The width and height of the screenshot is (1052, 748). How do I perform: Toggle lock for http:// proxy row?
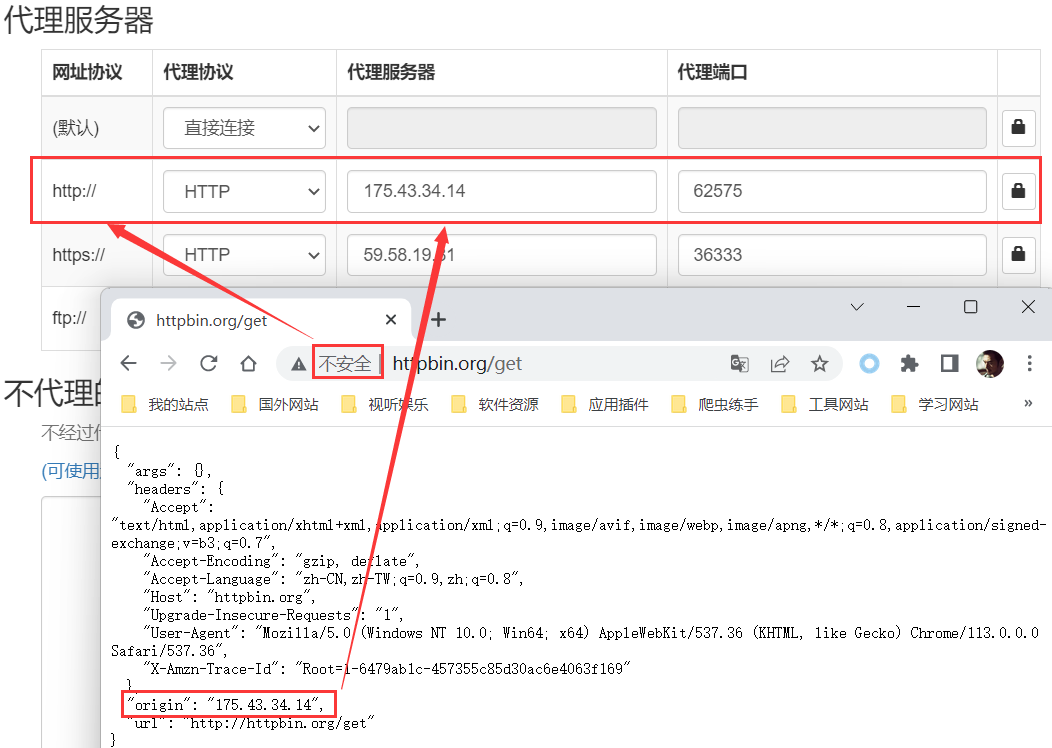[x=1018, y=191]
